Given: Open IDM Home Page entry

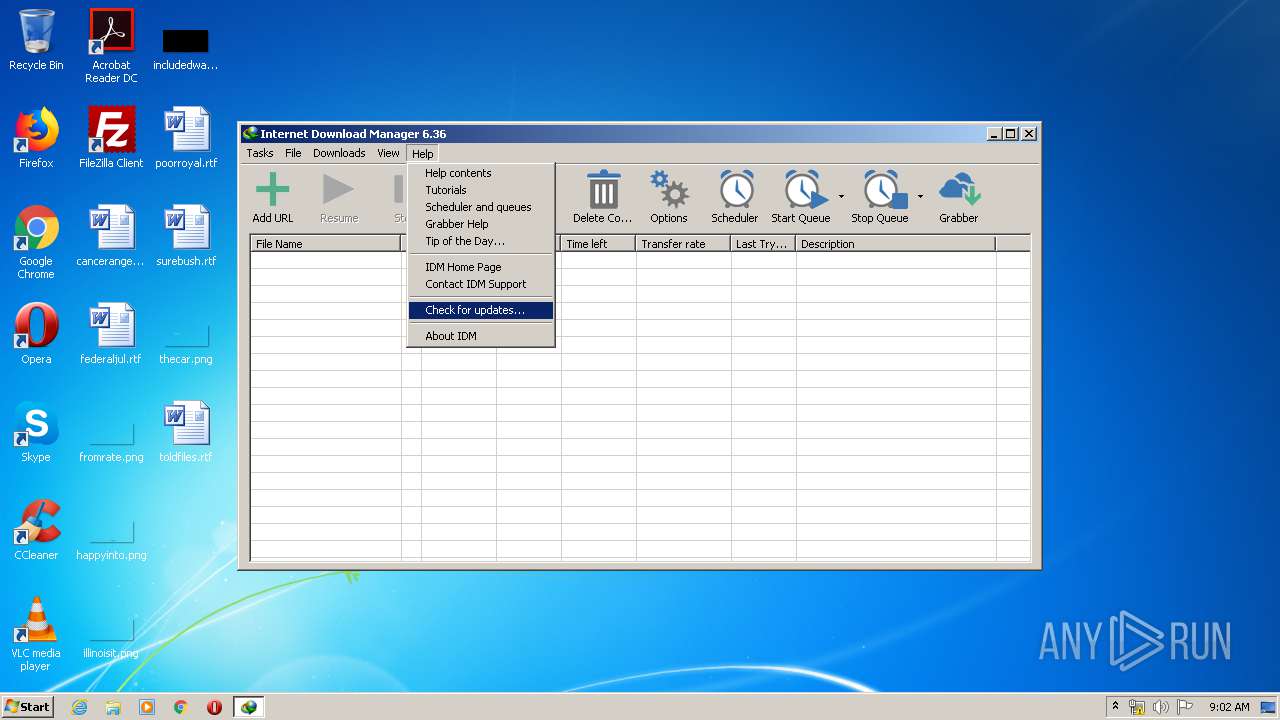Looking at the screenshot, I should coord(481,267).
